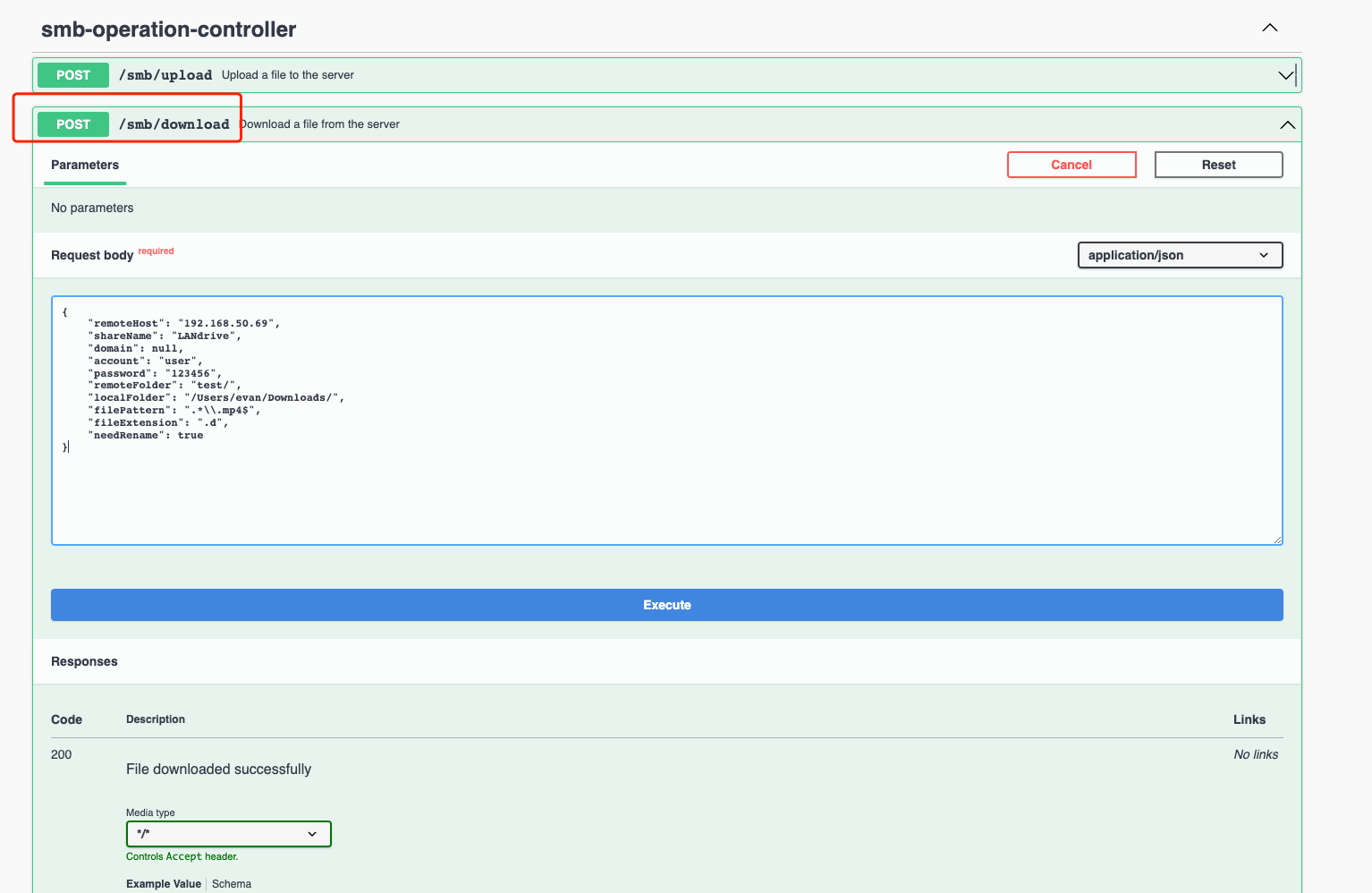Viewport: 1372px width, 893px height.
Task: Grab the textarea resize handle corner
Action: 1277,540
